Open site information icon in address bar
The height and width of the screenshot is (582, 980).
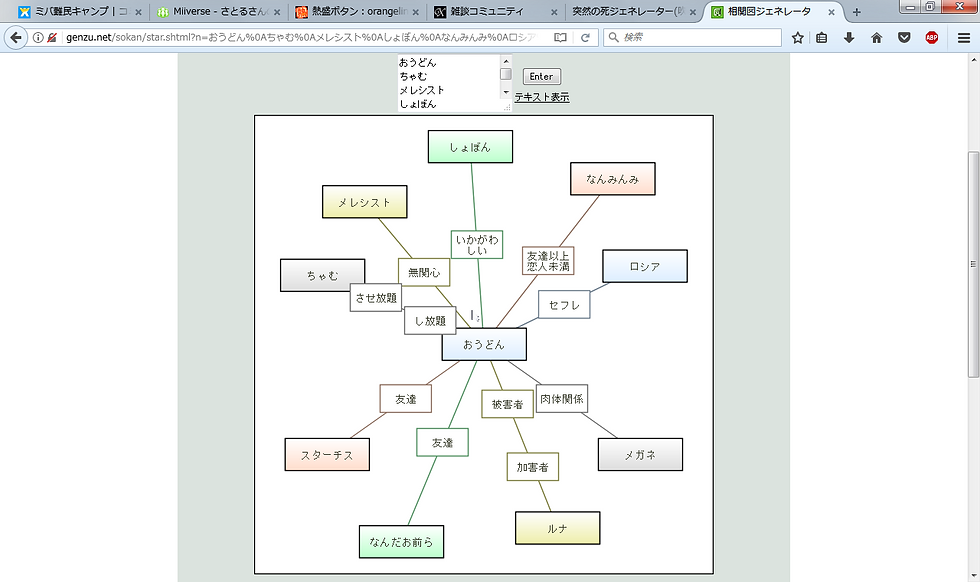38,38
